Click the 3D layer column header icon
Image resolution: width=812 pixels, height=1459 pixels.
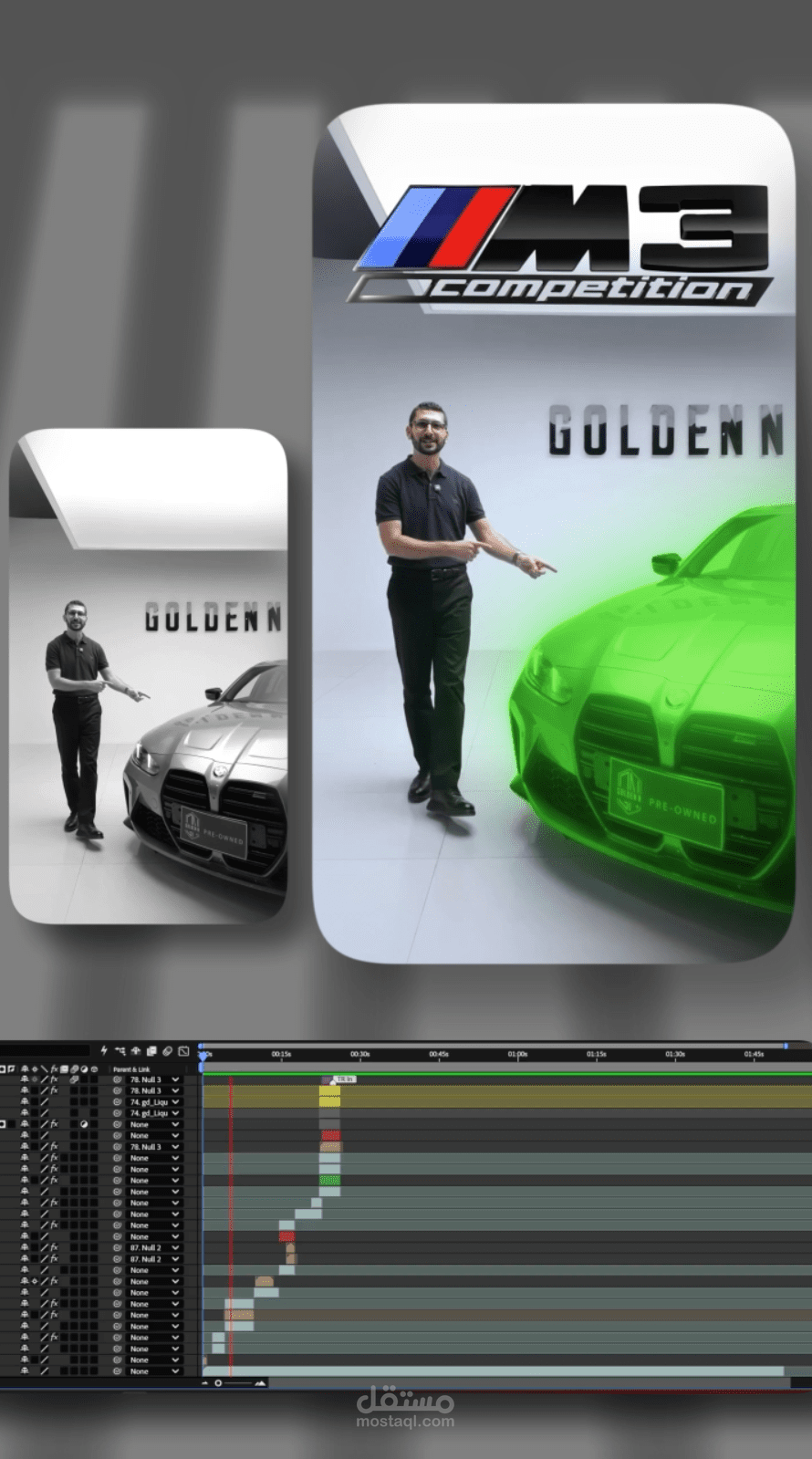[x=94, y=1069]
